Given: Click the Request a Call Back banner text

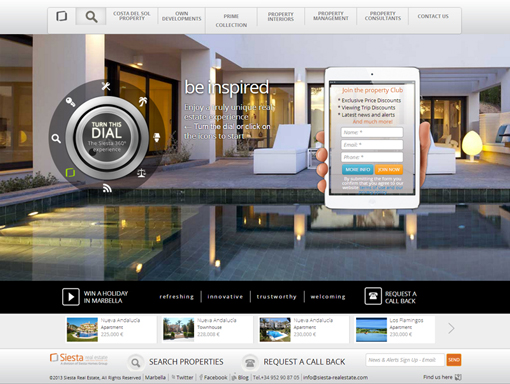Looking at the screenshot, I should (x=400, y=297).
